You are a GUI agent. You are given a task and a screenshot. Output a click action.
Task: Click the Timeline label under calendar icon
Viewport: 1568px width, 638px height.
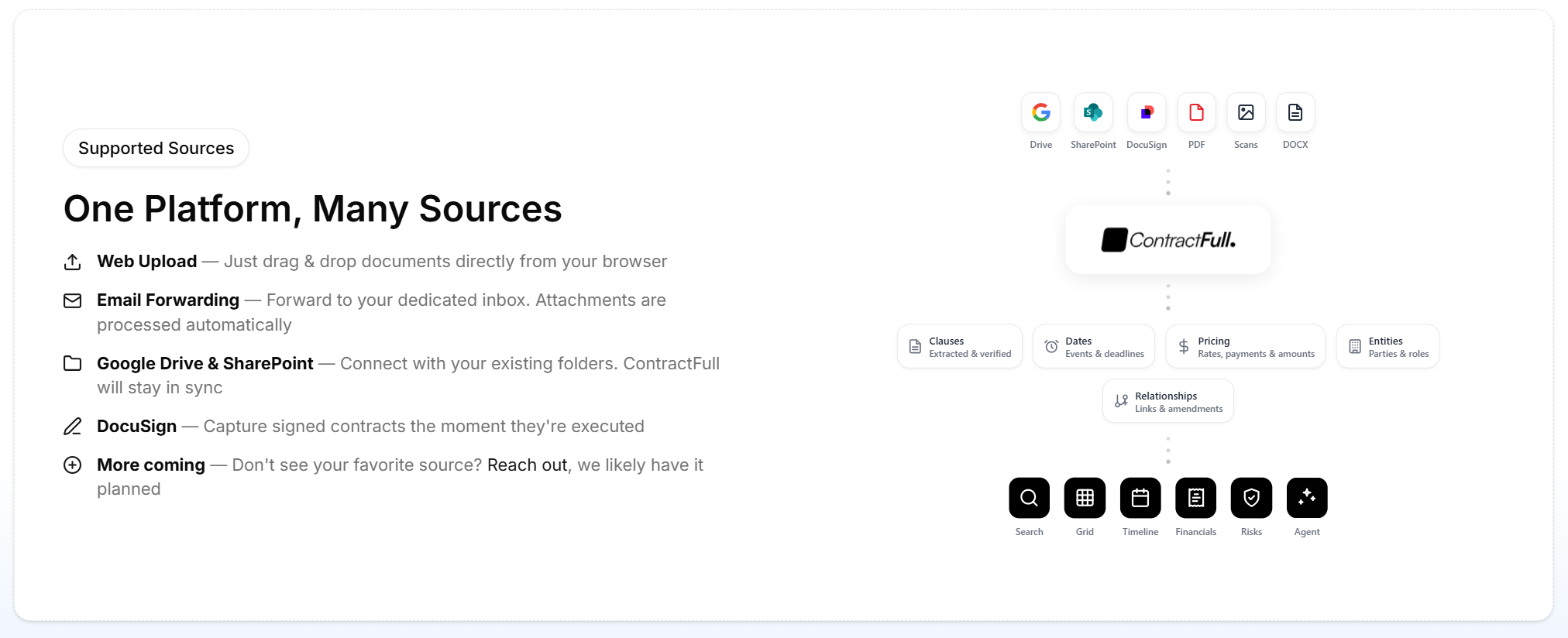1140,532
